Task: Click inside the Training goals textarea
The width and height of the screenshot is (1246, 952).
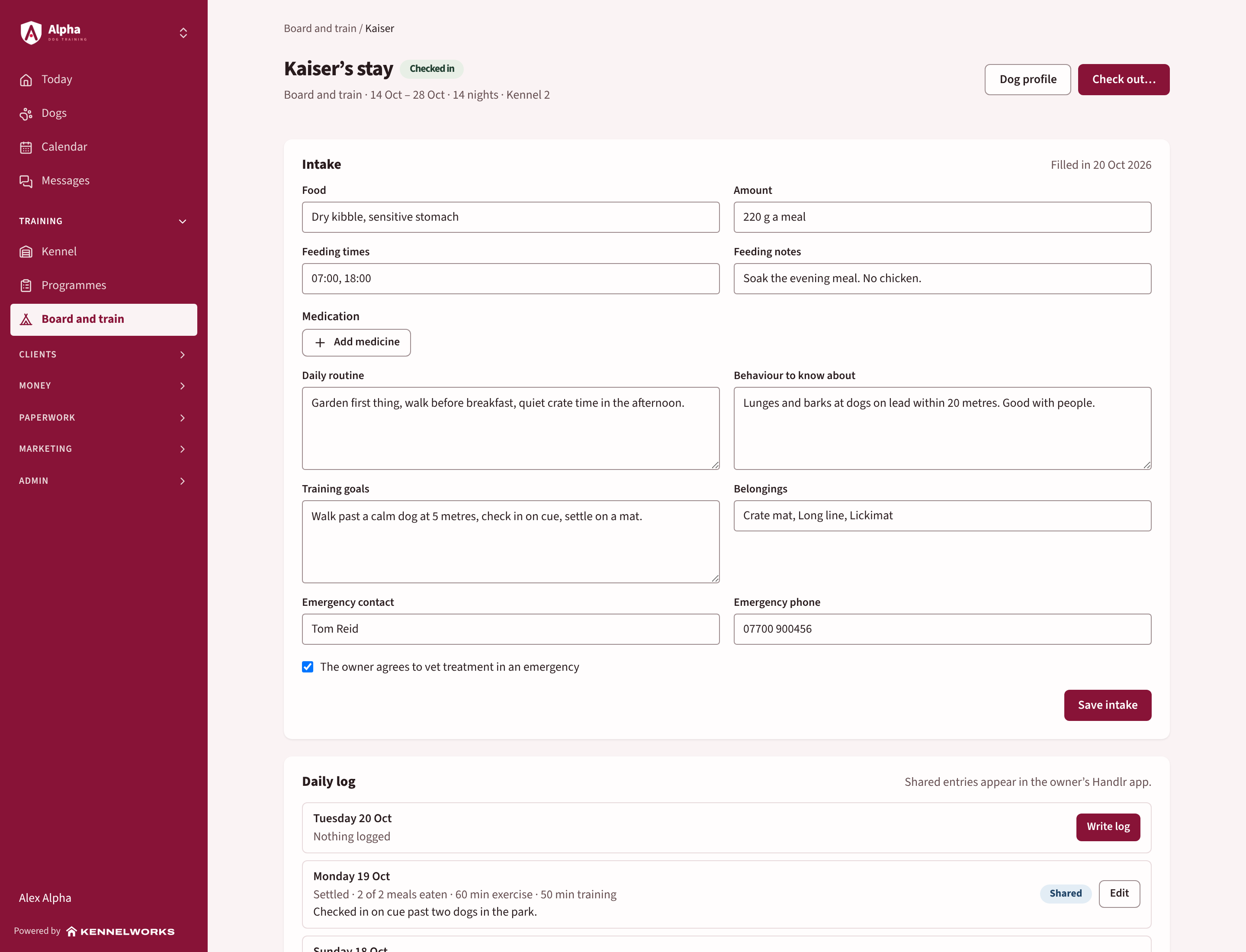Action: 511,542
